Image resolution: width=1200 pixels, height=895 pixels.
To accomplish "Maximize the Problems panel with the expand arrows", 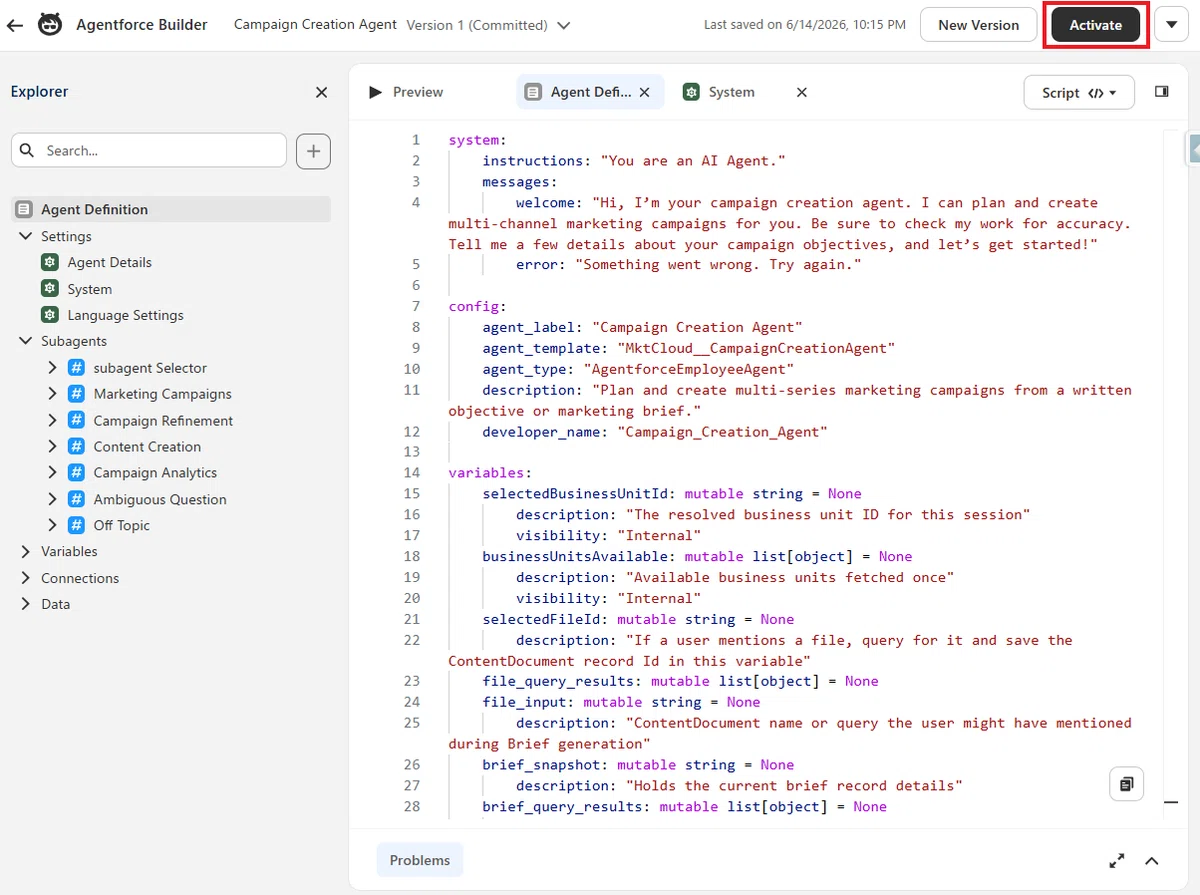I will (x=1117, y=861).
